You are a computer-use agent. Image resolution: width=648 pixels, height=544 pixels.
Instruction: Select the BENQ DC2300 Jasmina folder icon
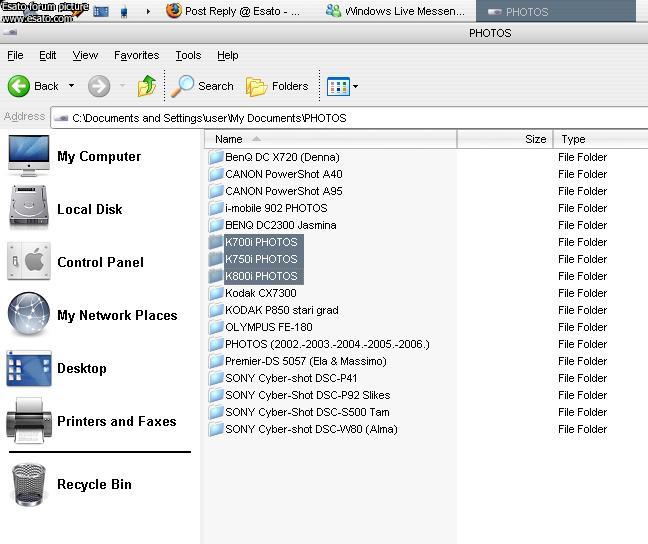(216, 225)
